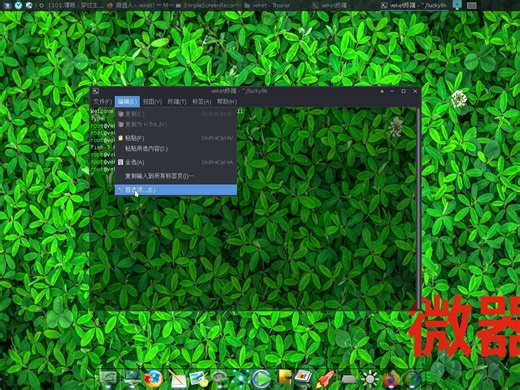Click the blue monitor tray icon in top panel
The image size is (520, 390).
point(457,5)
